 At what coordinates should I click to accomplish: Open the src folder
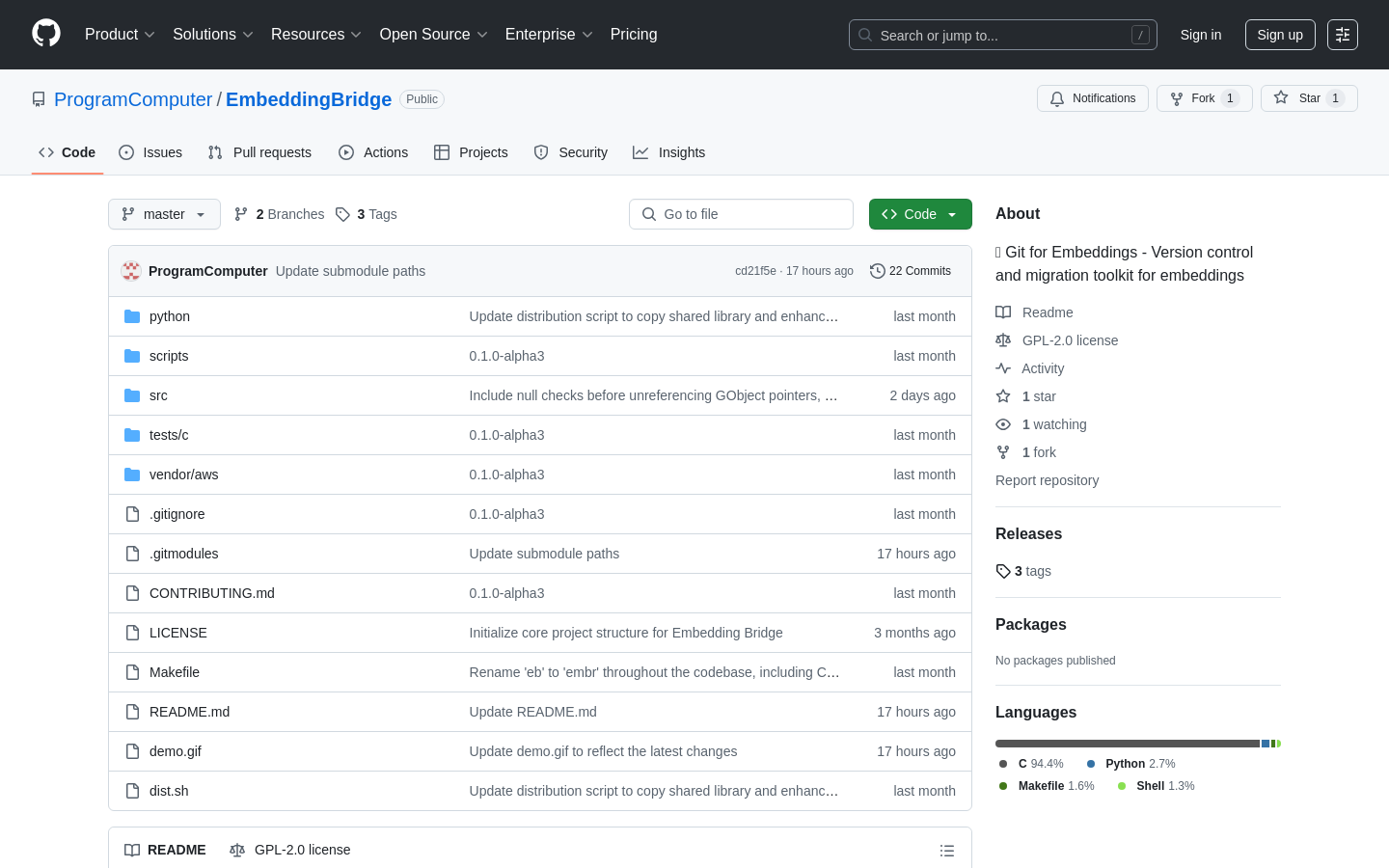(158, 395)
